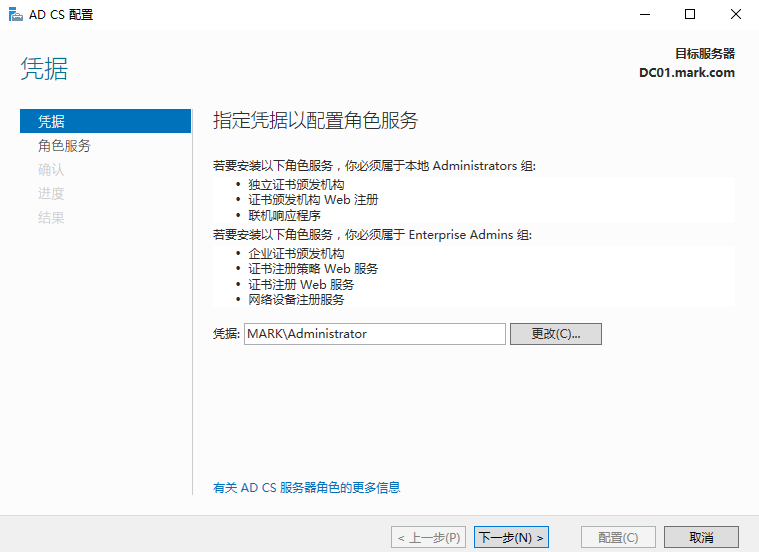Click the 取消 button
This screenshot has height=552, width=759.
tap(701, 537)
